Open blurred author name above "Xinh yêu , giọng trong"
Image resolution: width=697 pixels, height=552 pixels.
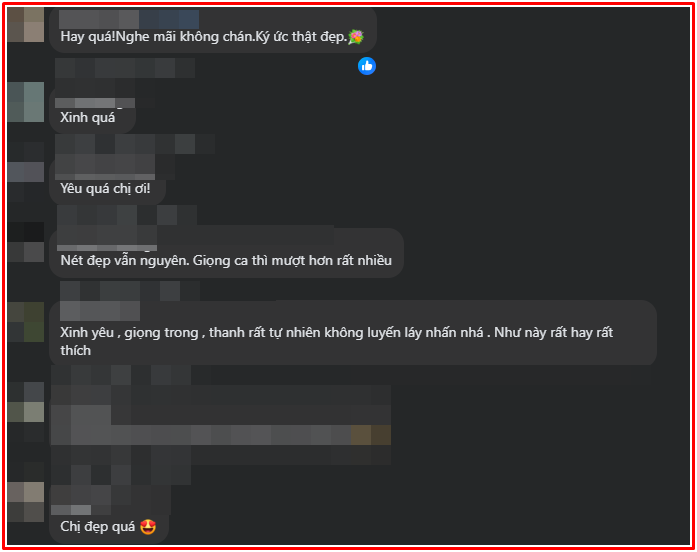100,311
